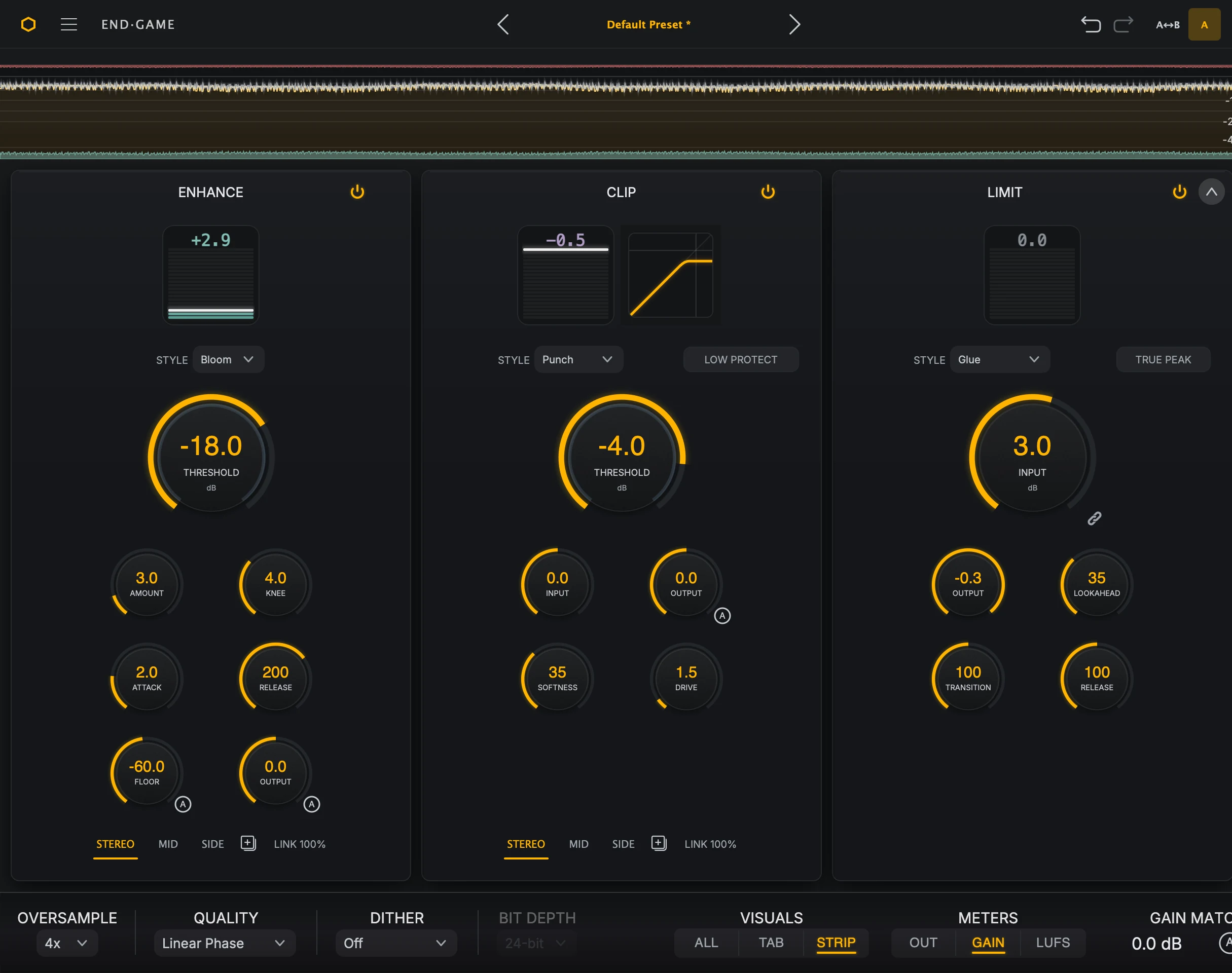The width and height of the screenshot is (1232, 973).
Task: Click the clip transfer curve display
Action: [671, 275]
